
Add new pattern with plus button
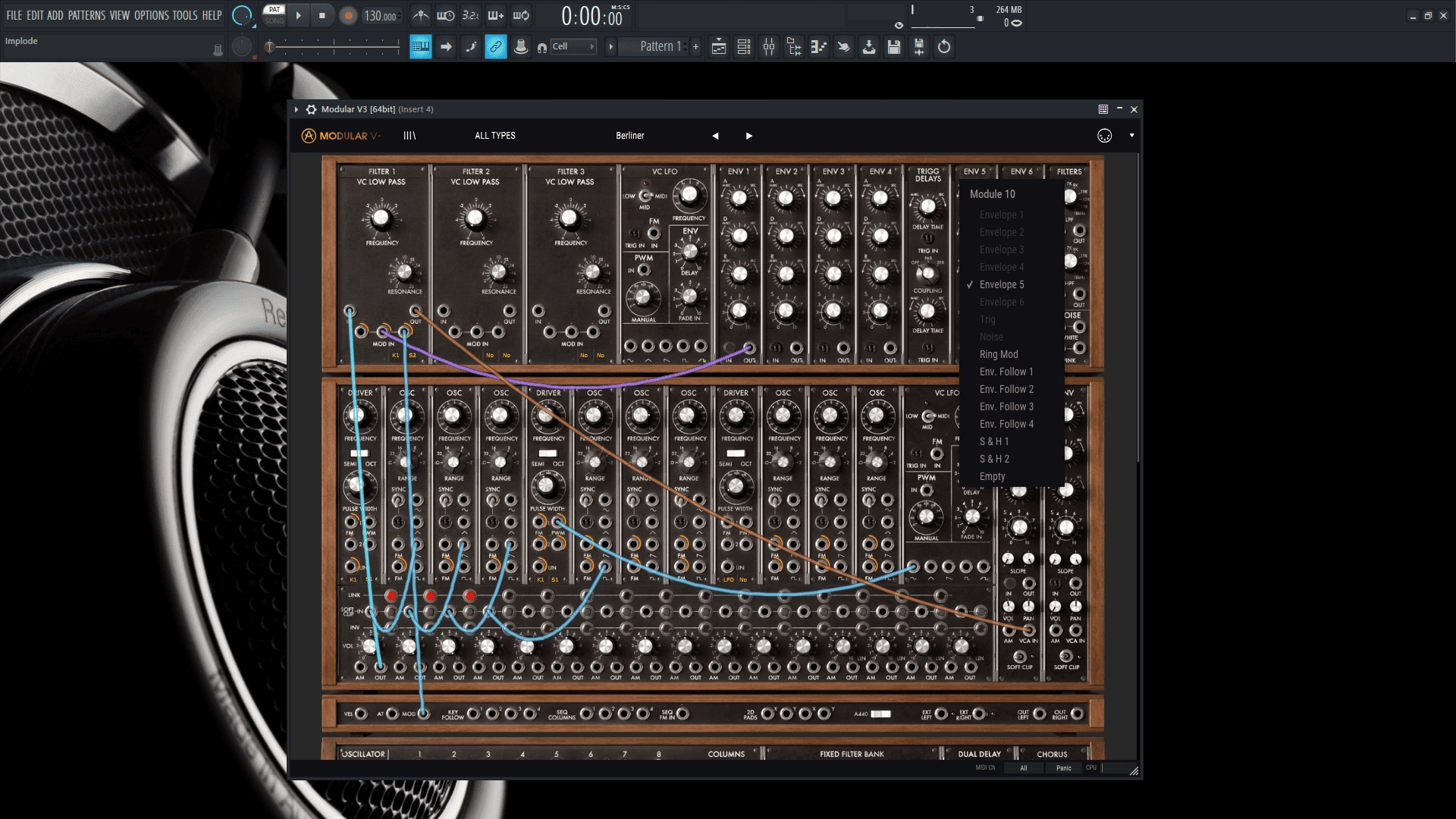pos(695,47)
